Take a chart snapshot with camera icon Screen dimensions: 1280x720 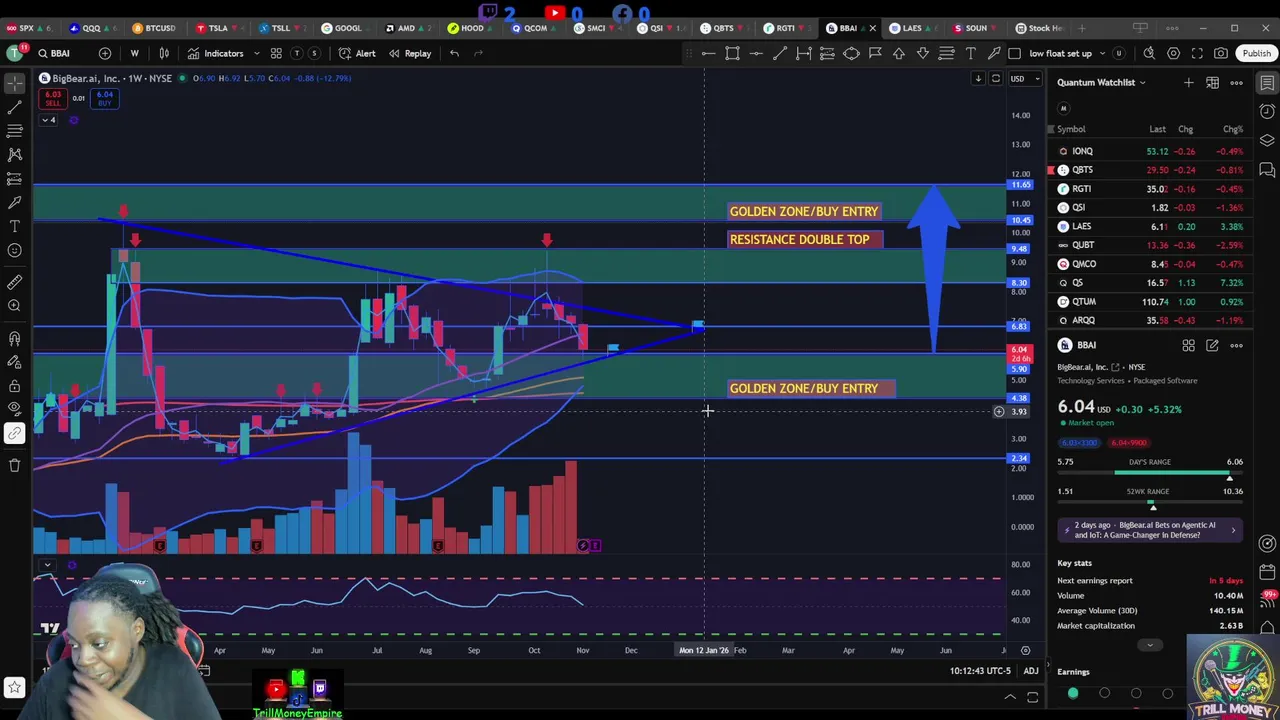1221,53
